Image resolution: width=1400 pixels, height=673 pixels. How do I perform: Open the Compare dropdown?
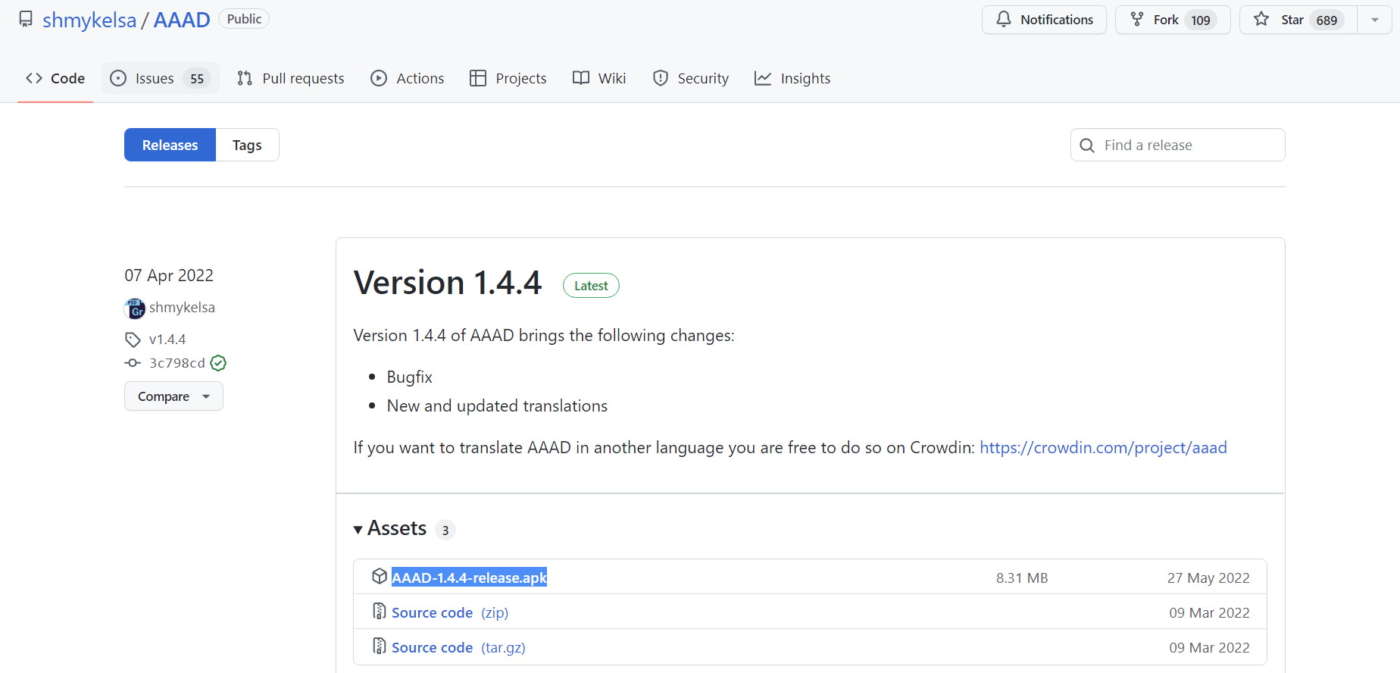click(174, 396)
